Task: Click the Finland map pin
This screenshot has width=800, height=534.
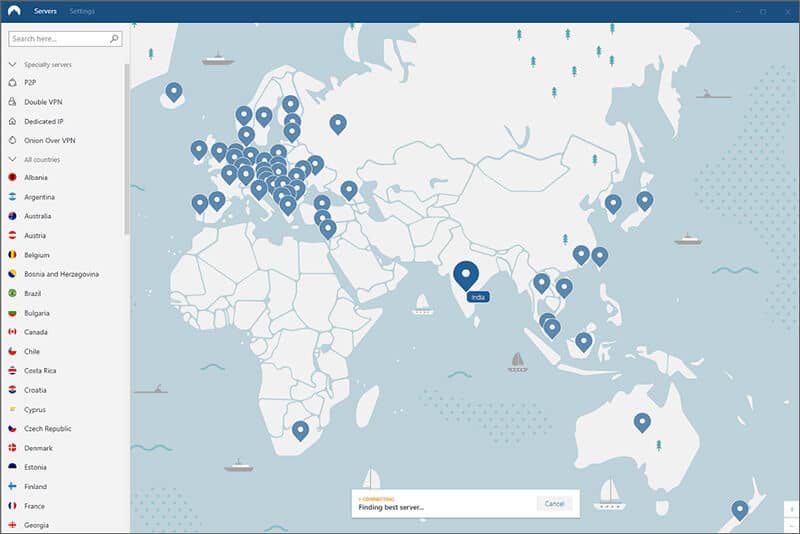Action: pyautogui.click(x=290, y=105)
